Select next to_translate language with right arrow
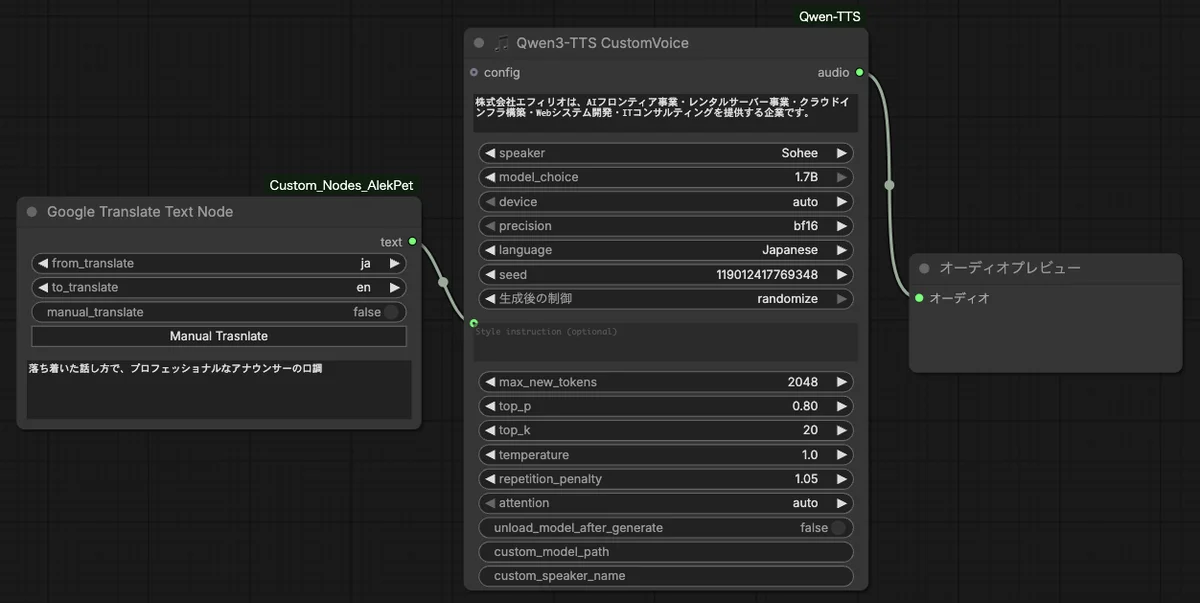Screen dimensions: 1200x603 tap(395, 287)
